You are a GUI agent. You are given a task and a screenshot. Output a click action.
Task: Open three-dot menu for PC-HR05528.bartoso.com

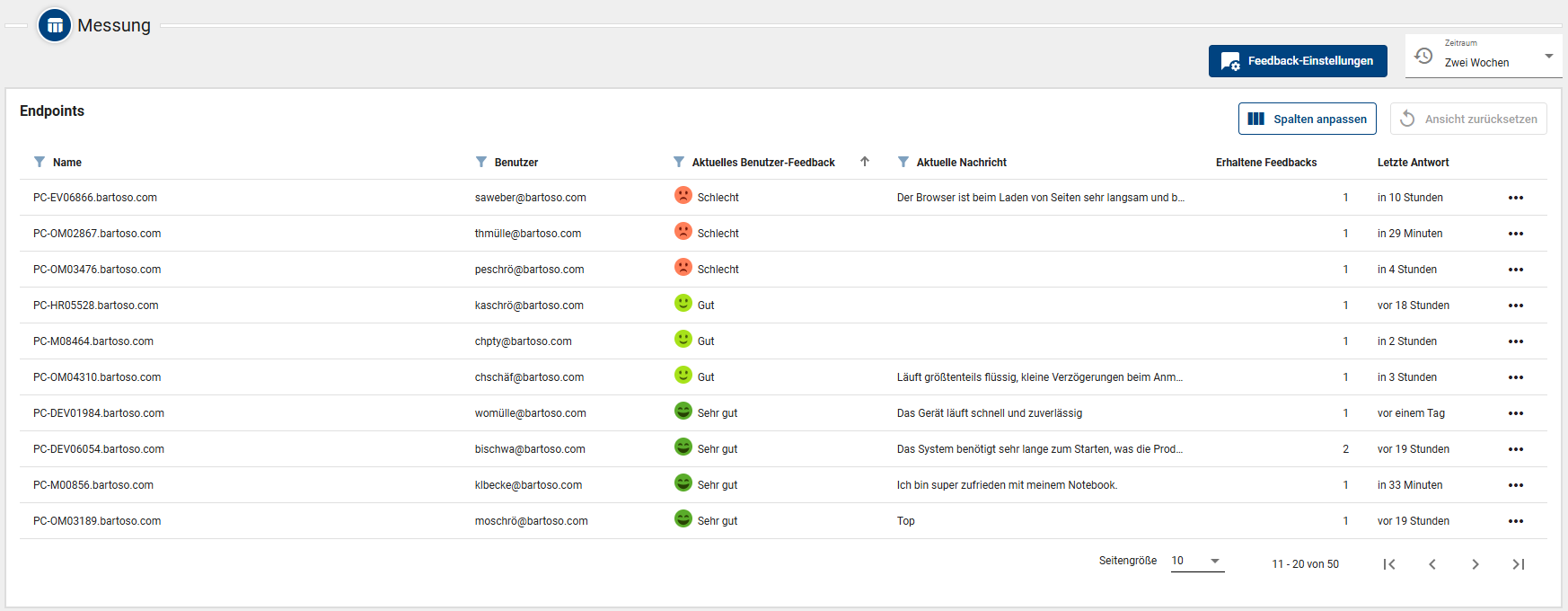pyautogui.click(x=1516, y=305)
